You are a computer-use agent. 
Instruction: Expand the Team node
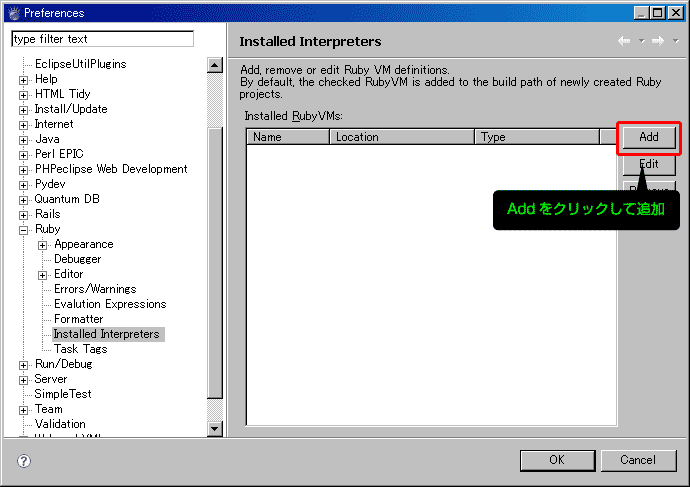(x=24, y=410)
